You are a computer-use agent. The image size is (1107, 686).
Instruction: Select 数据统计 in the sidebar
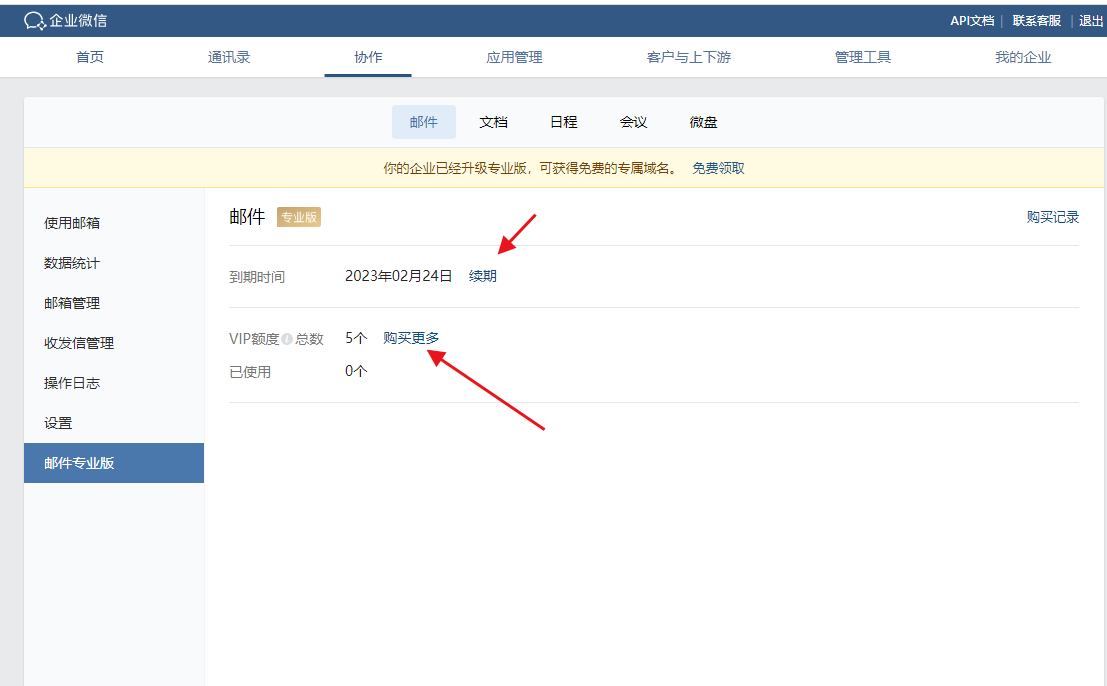pos(72,263)
